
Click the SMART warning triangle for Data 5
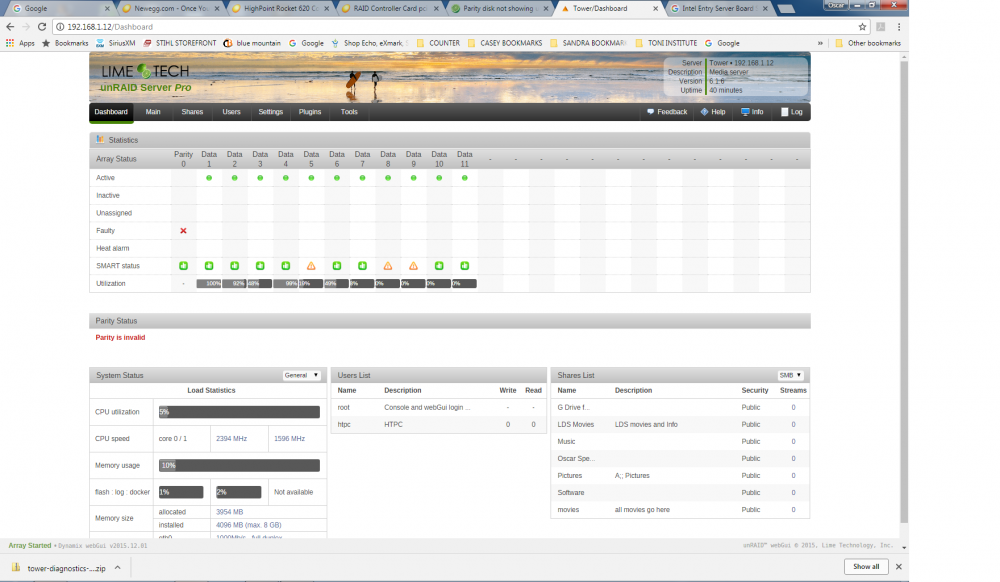coord(311,266)
